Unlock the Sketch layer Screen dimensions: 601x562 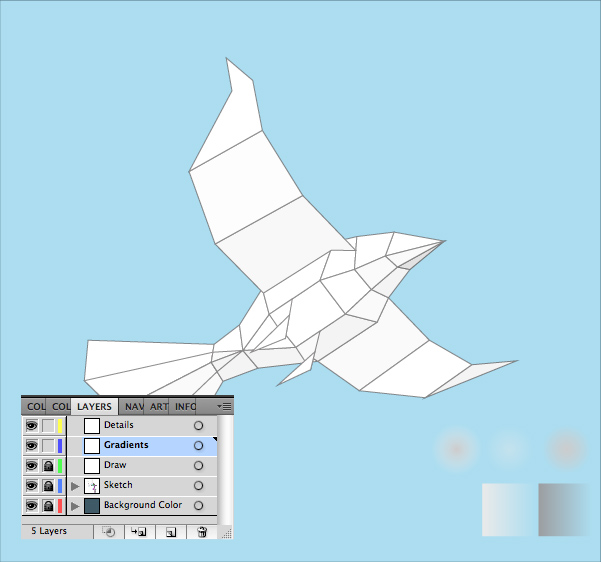(47, 485)
